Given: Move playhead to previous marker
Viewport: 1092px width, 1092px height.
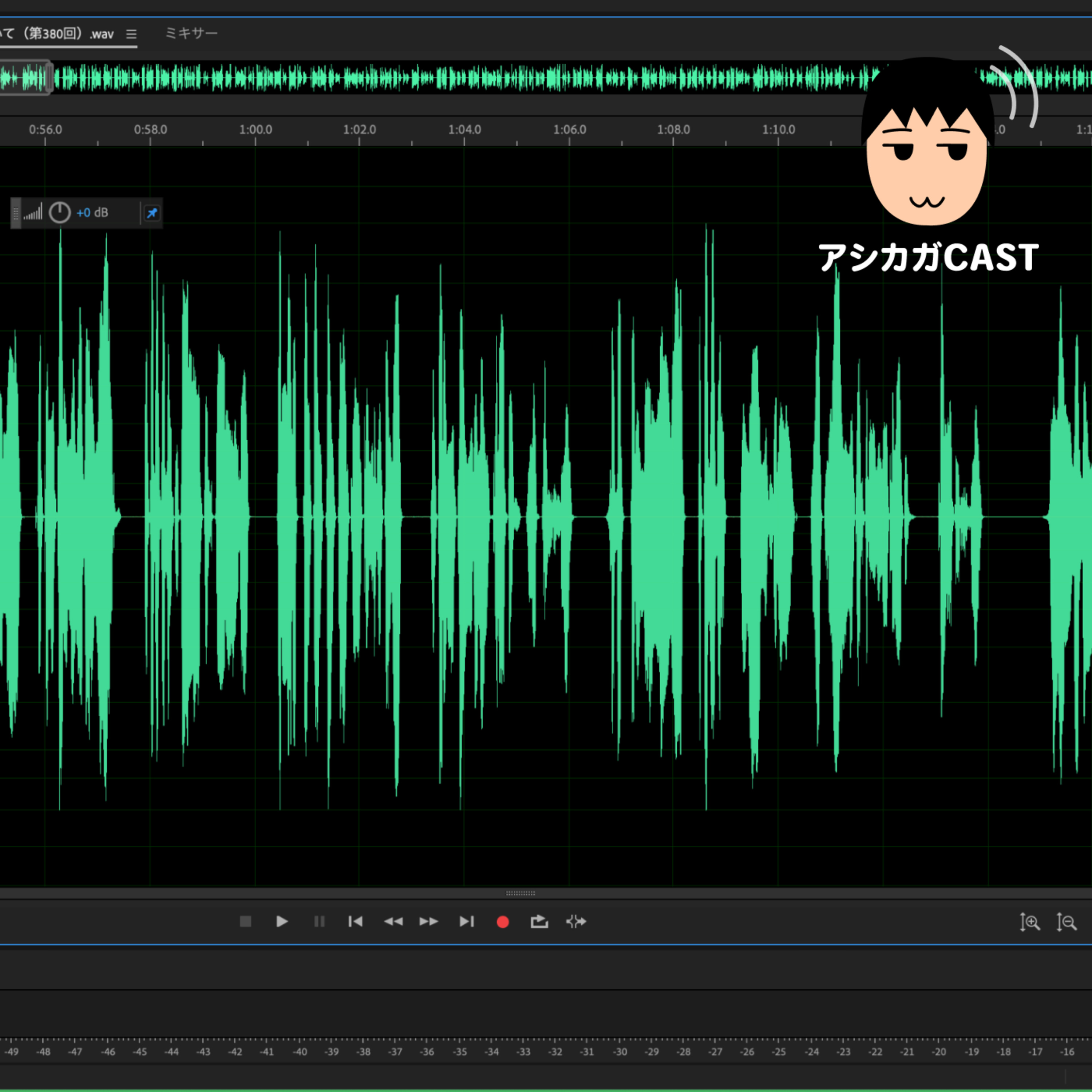Looking at the screenshot, I should [355, 922].
